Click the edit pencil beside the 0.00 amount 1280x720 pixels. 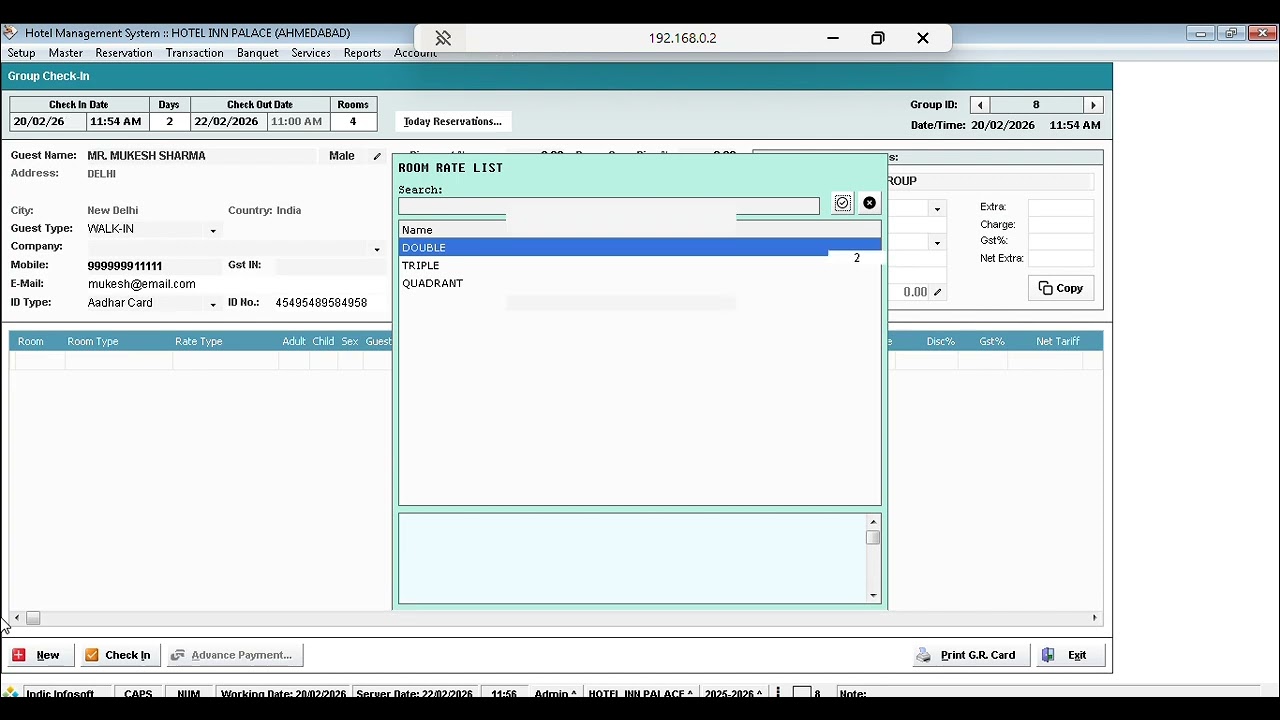tap(937, 292)
